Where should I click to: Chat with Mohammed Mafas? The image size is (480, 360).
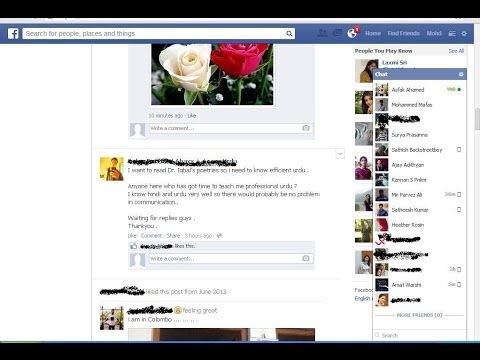click(x=419, y=105)
